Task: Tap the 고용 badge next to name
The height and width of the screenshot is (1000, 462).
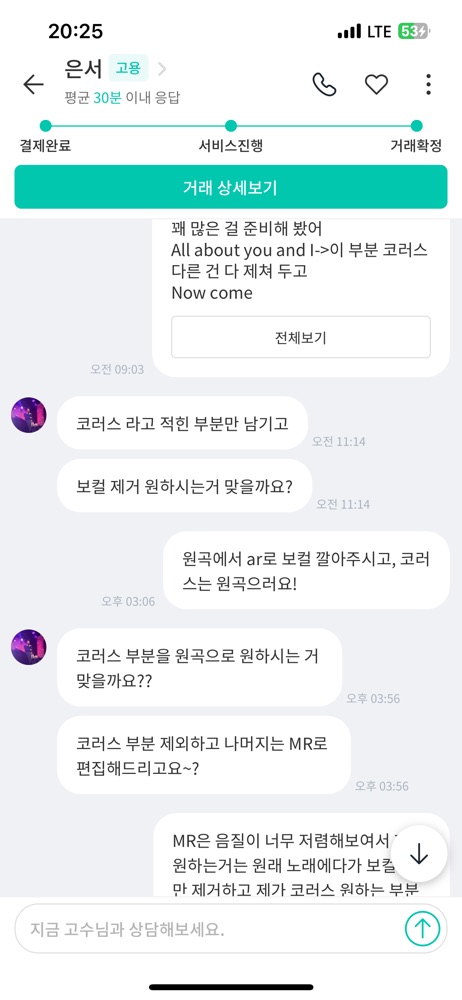Action: tap(128, 68)
